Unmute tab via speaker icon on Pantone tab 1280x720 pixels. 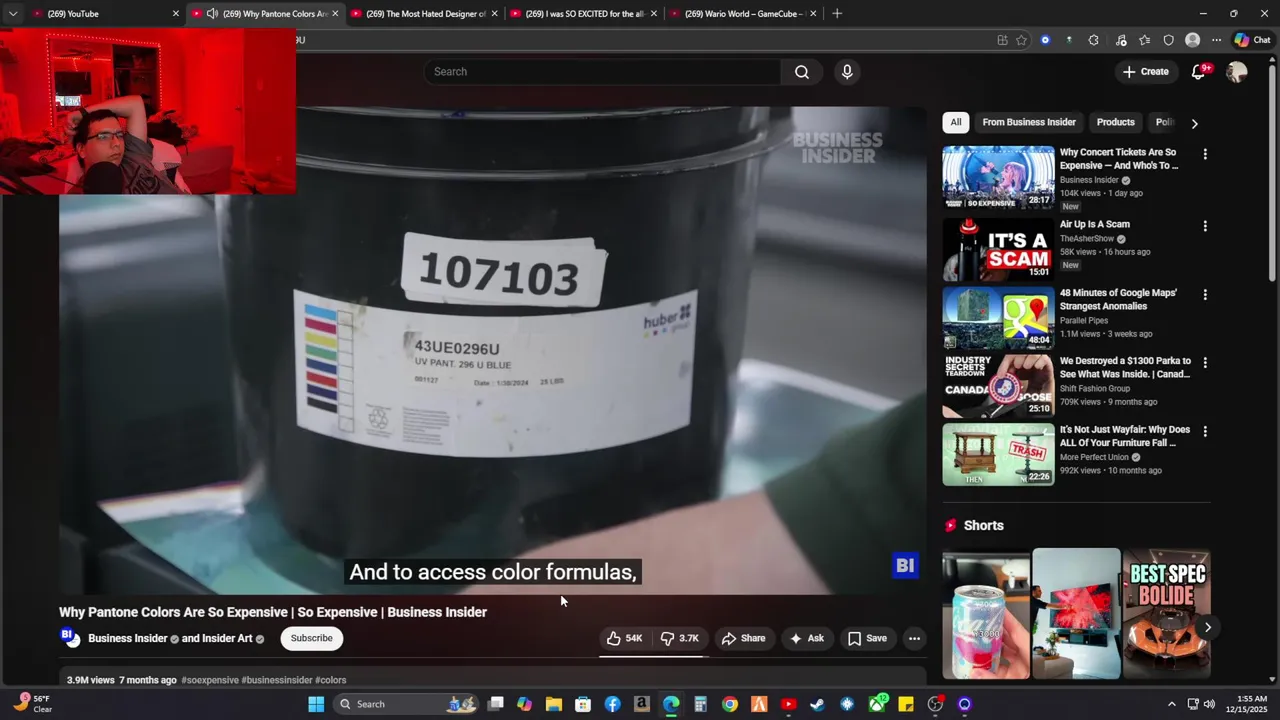coord(212,14)
